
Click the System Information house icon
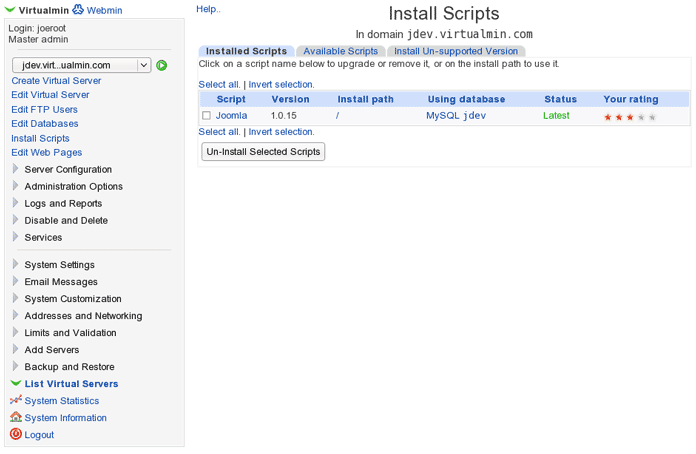coord(15,418)
